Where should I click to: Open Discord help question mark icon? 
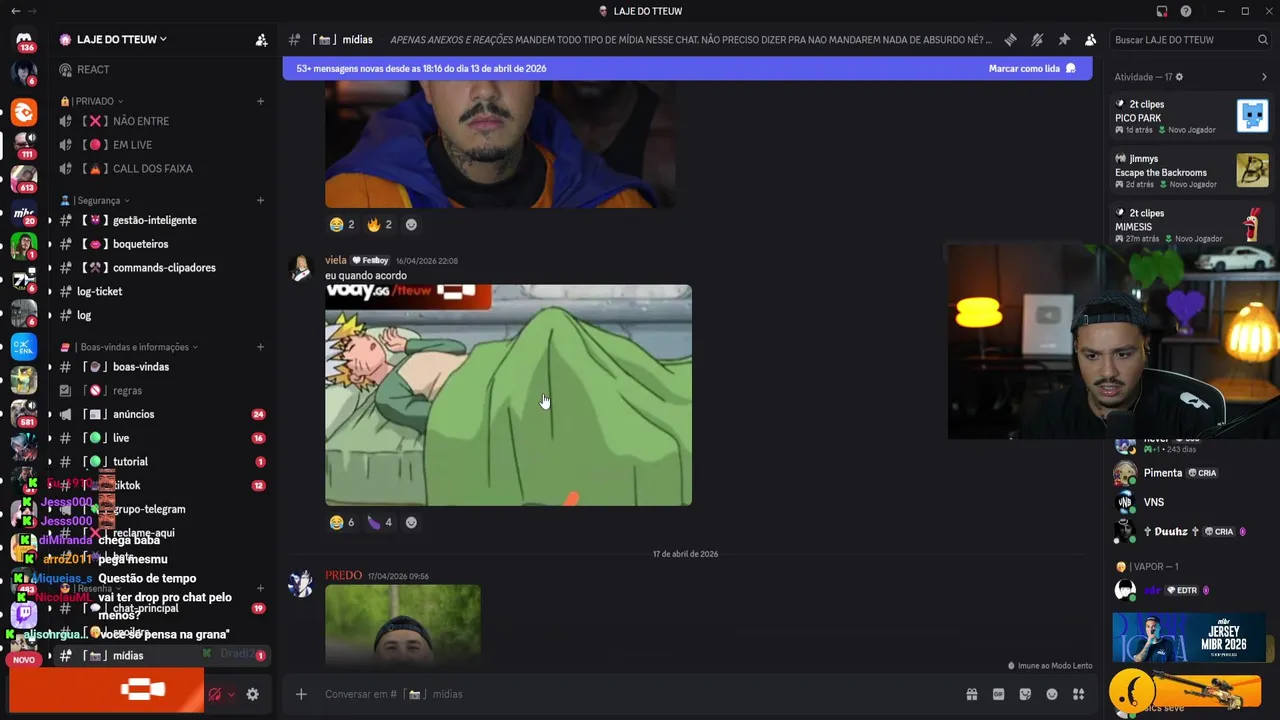click(x=1186, y=11)
